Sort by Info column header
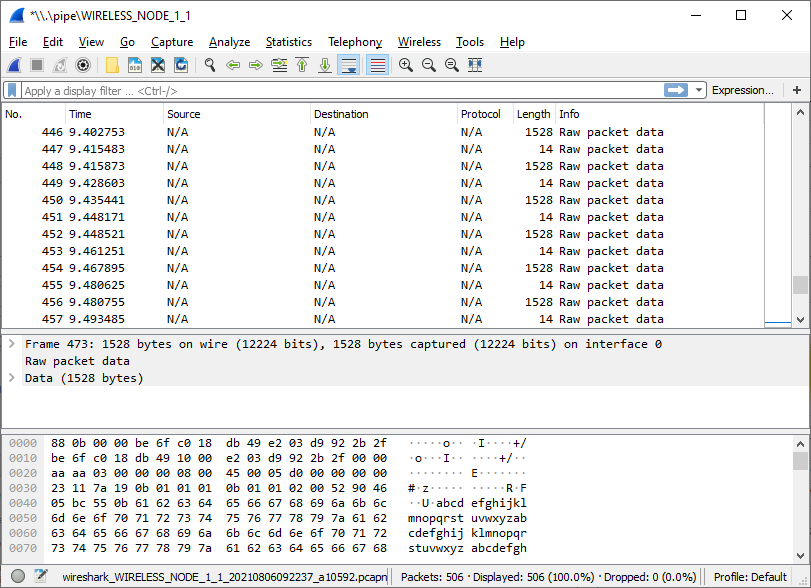 [659, 114]
